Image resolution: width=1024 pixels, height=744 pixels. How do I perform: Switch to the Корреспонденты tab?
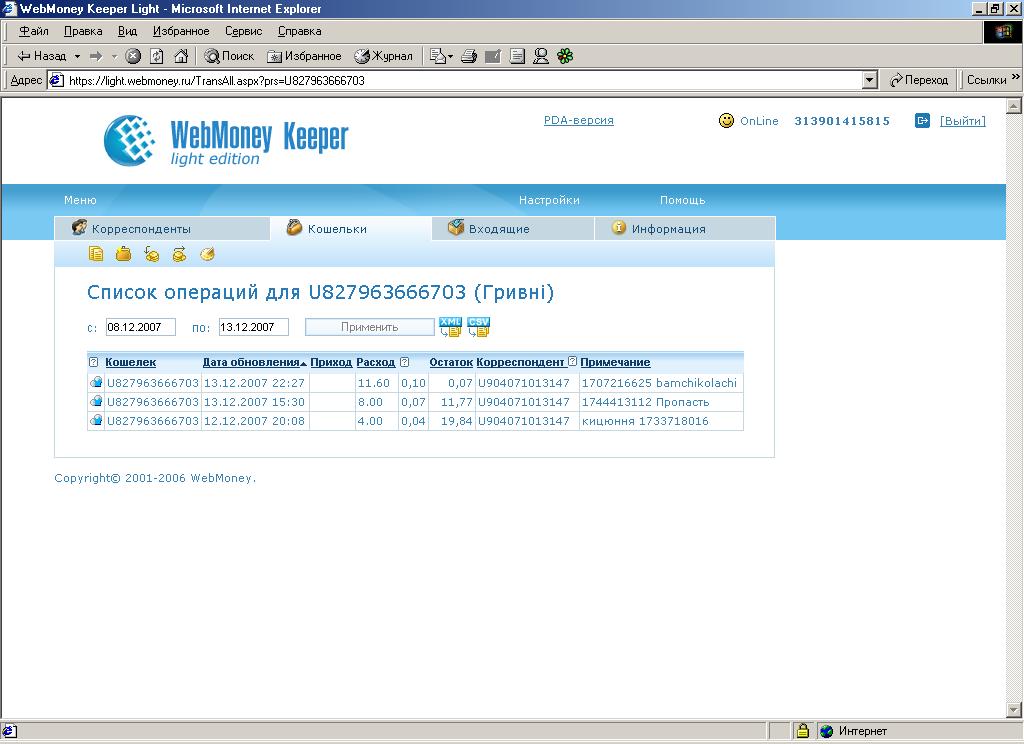click(140, 229)
